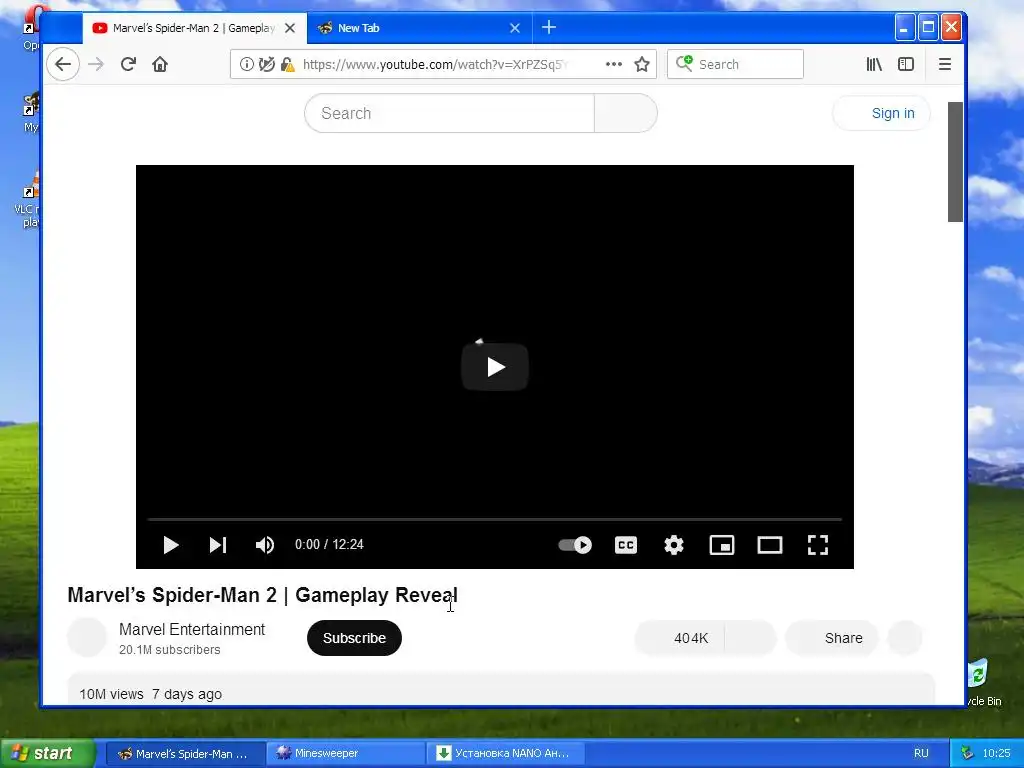Screen dimensions: 1024x768
Task: Close the Spider-Man YouTube tab
Action: click(290, 28)
